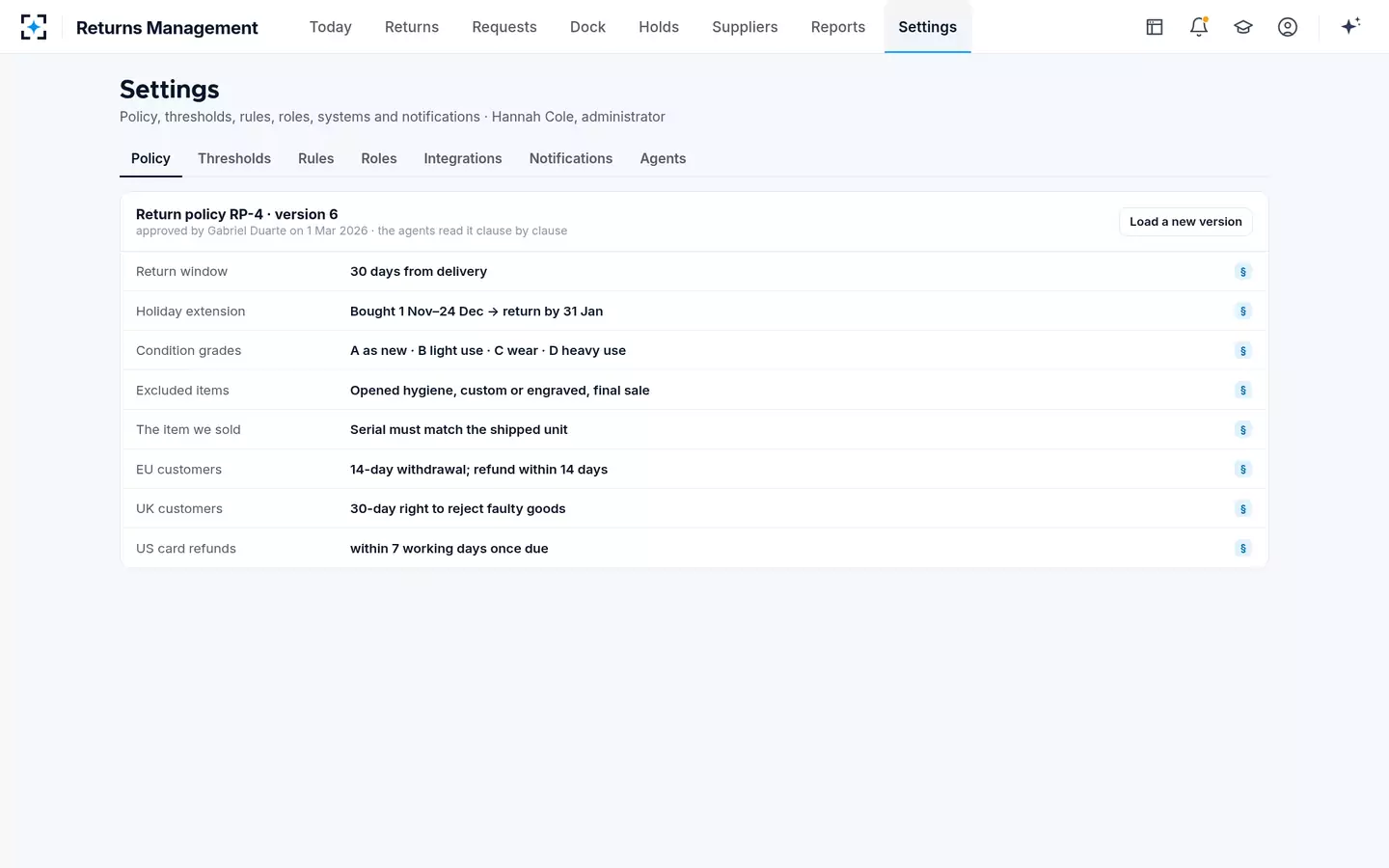Select the Settings nav item
The height and width of the screenshot is (868, 1389).
tap(928, 27)
